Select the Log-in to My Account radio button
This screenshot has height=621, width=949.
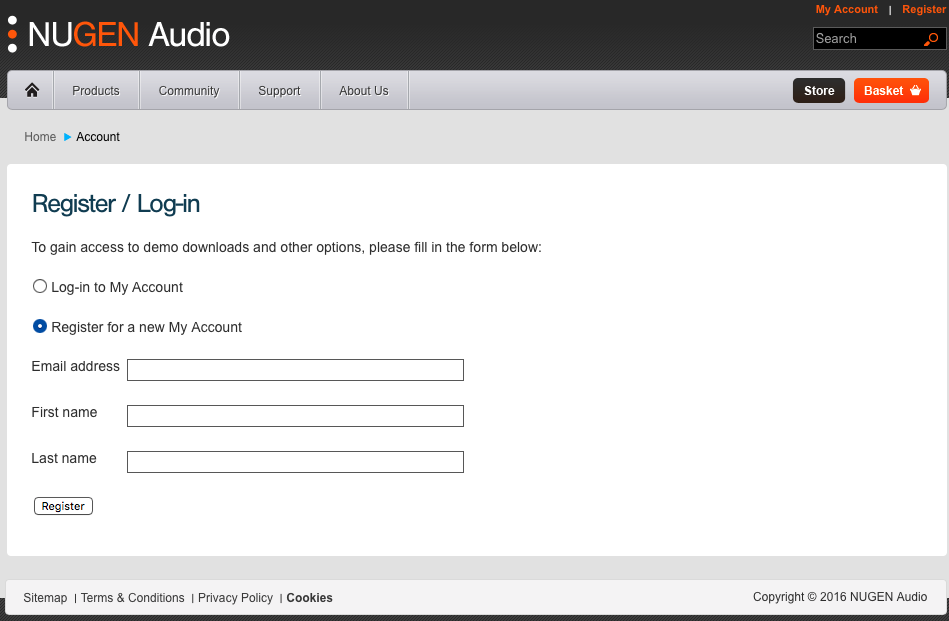39,286
